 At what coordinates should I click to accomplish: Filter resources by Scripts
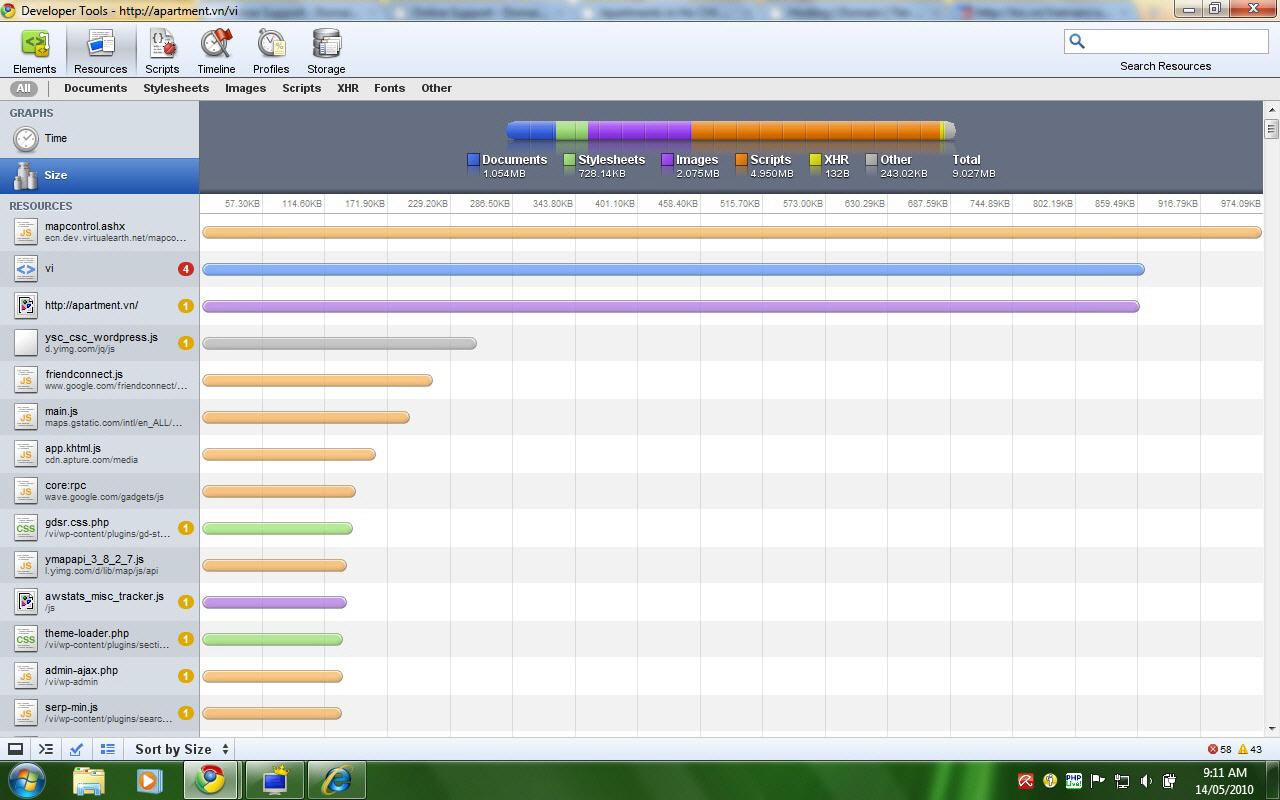coord(301,88)
